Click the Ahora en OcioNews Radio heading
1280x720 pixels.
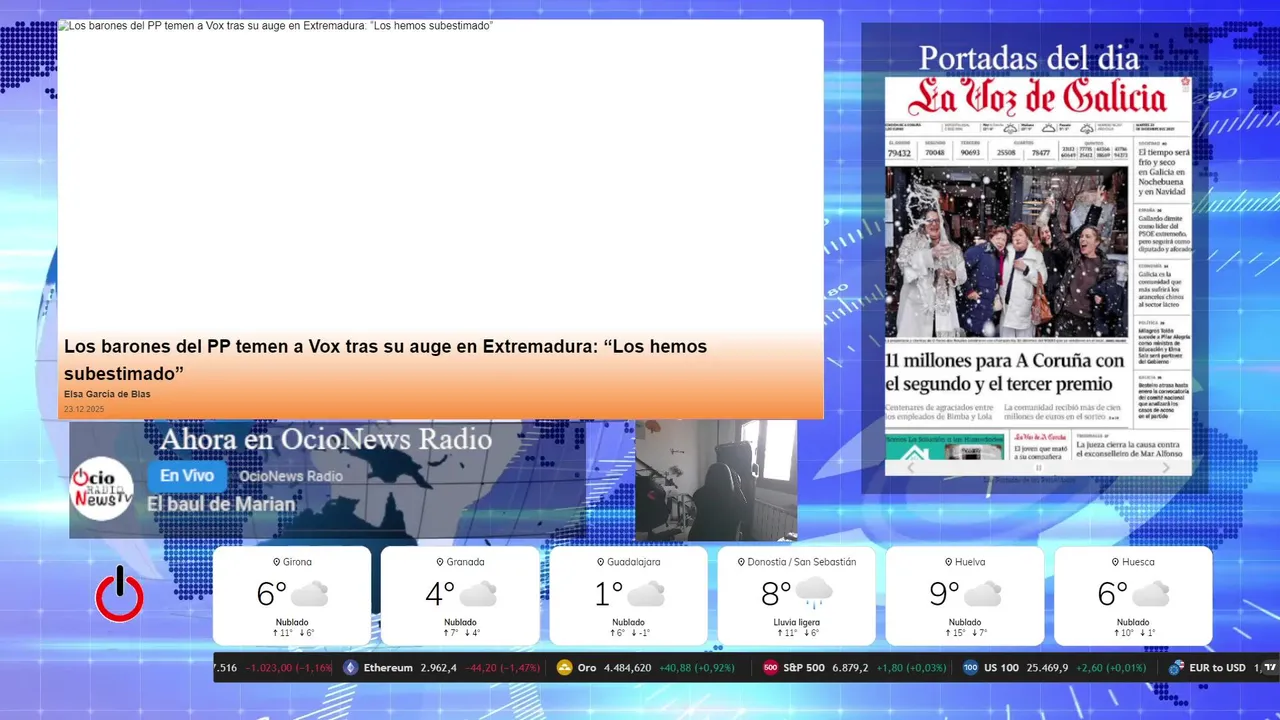(326, 440)
